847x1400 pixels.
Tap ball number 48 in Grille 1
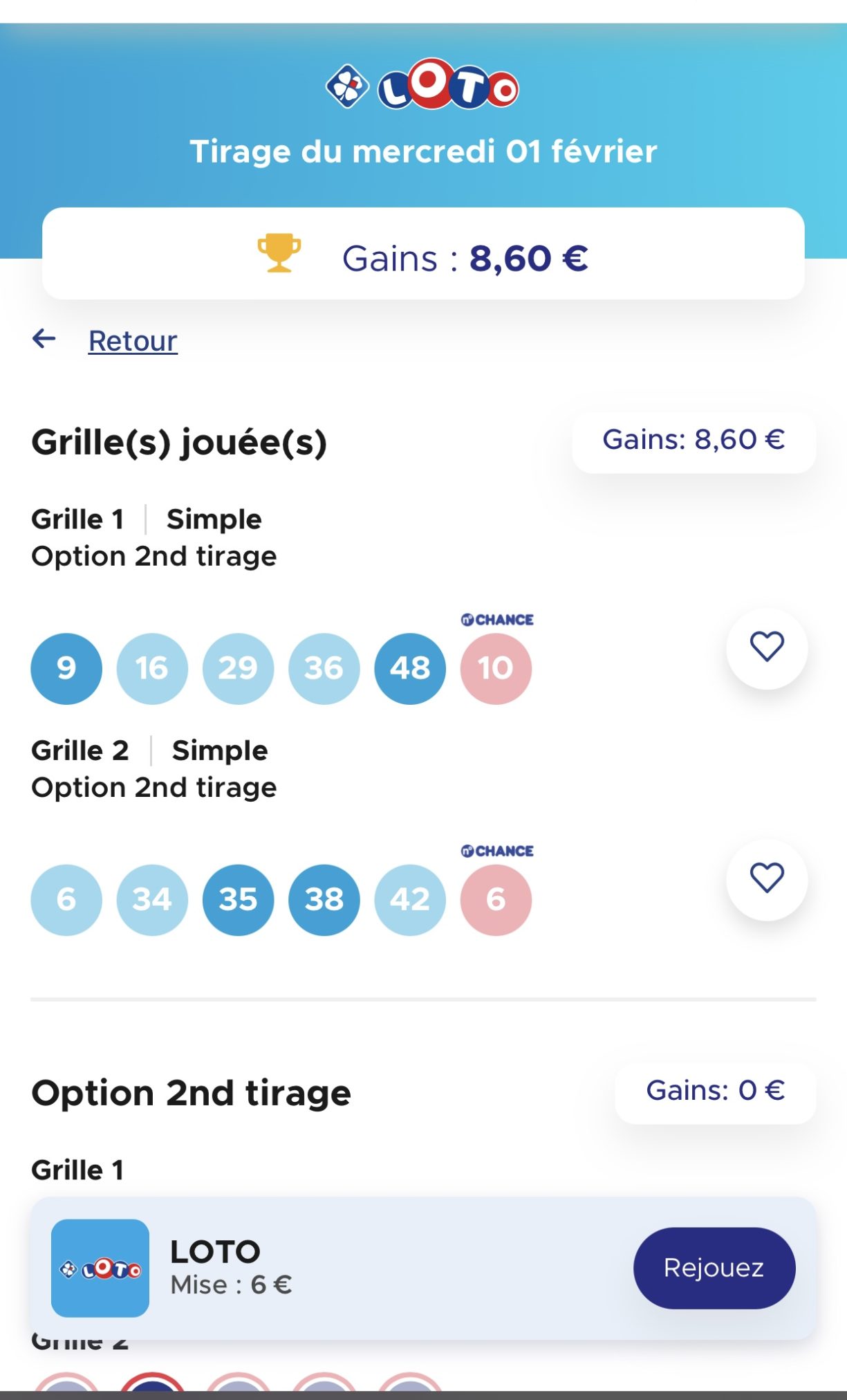tap(410, 668)
